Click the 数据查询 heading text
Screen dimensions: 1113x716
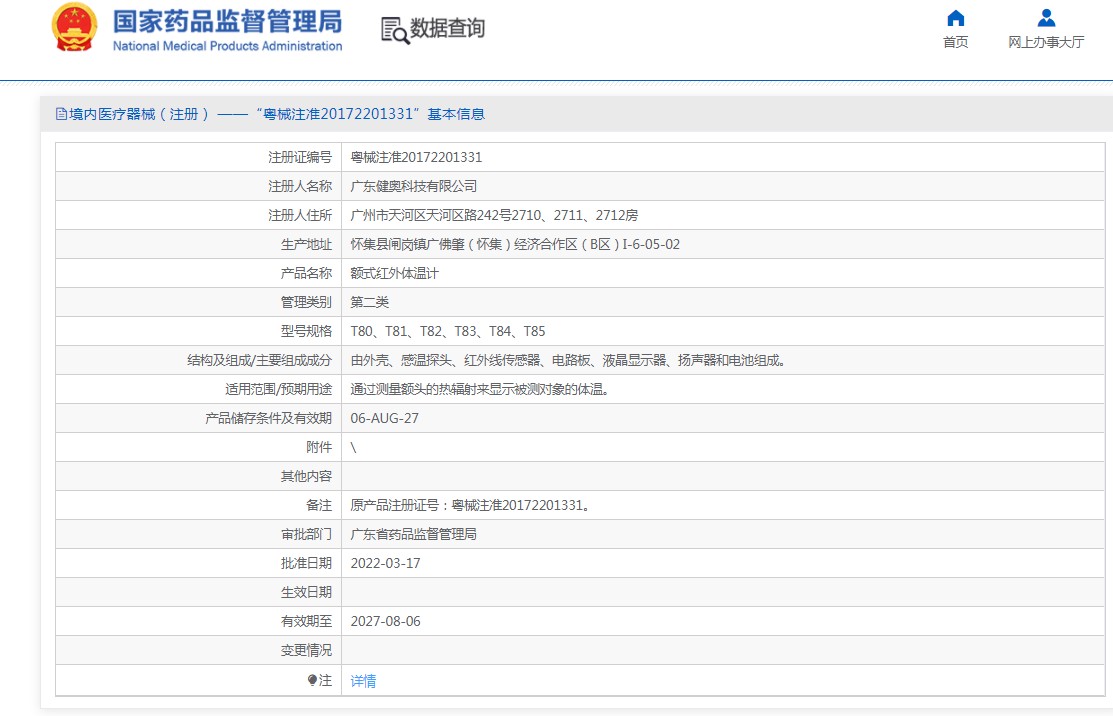(448, 28)
